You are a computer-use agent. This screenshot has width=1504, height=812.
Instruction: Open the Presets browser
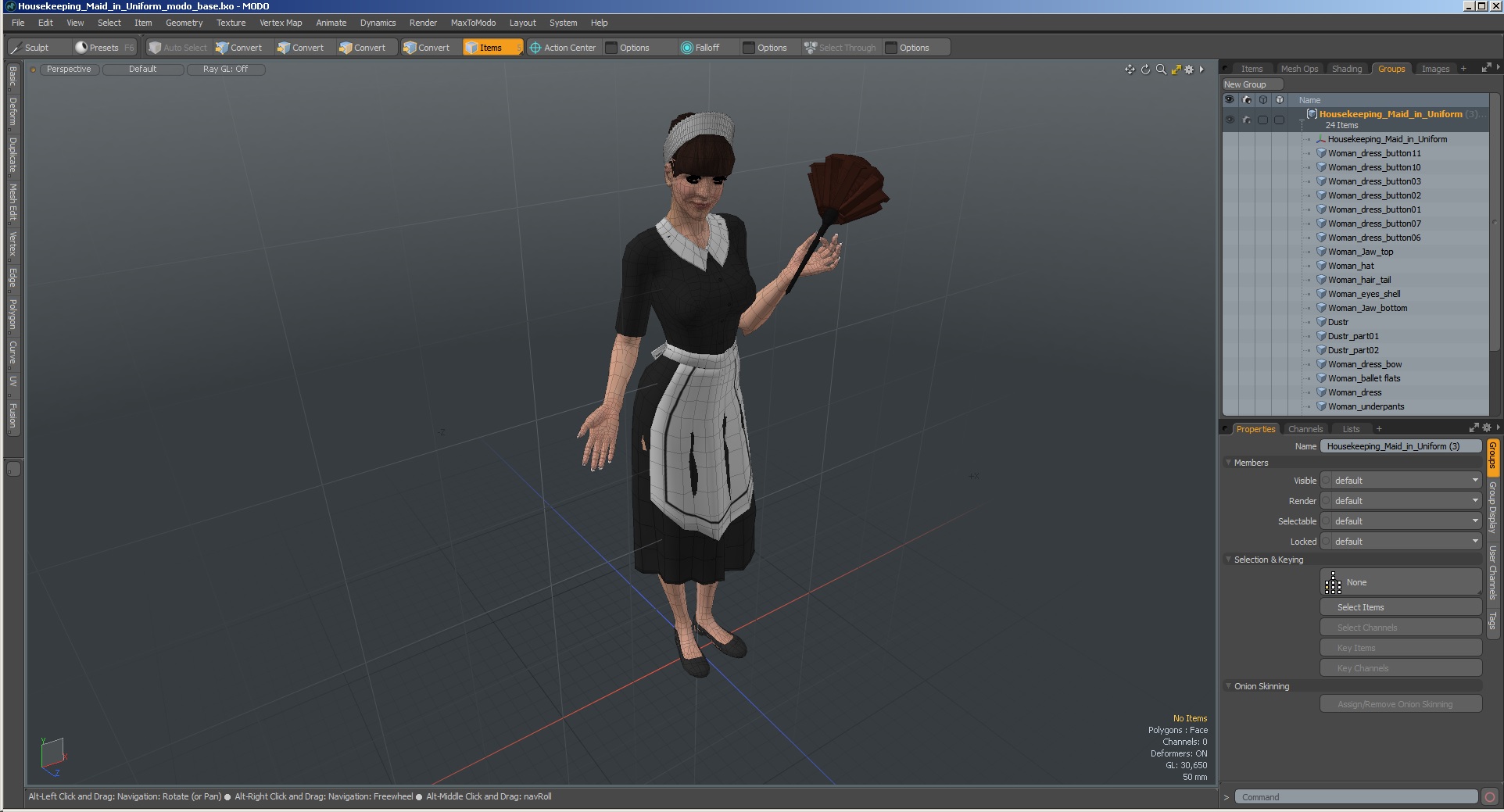pos(104,48)
